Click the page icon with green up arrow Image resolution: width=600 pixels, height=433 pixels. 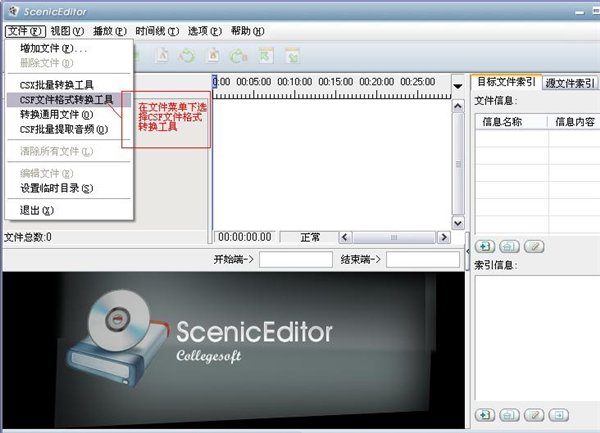pyautogui.click(x=266, y=56)
